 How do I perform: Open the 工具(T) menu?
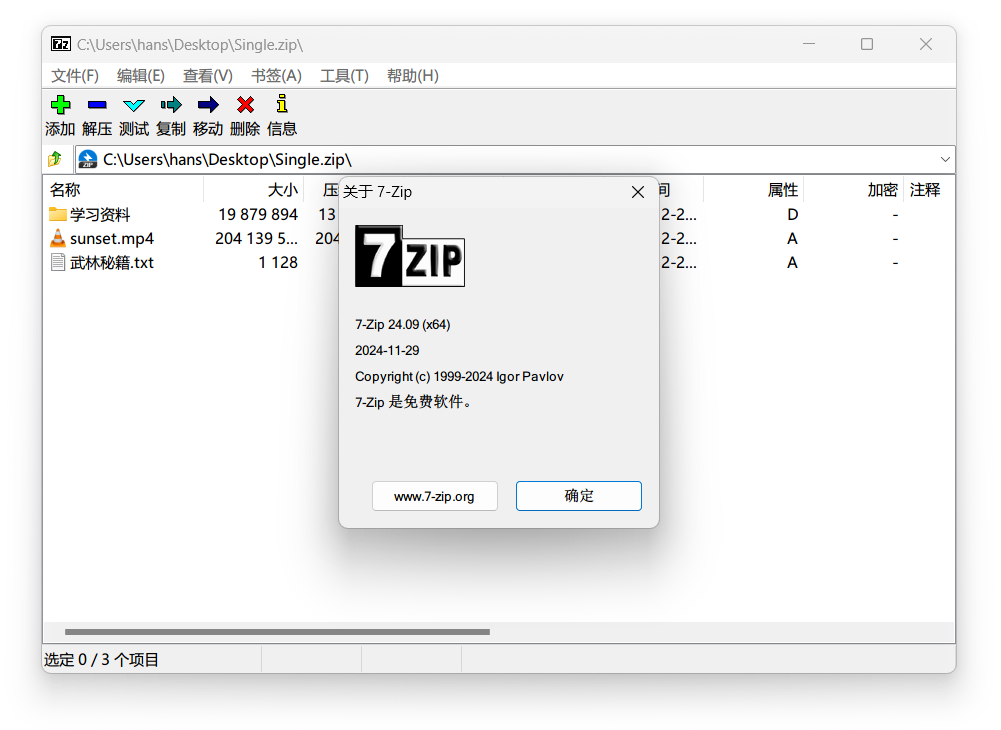344,75
